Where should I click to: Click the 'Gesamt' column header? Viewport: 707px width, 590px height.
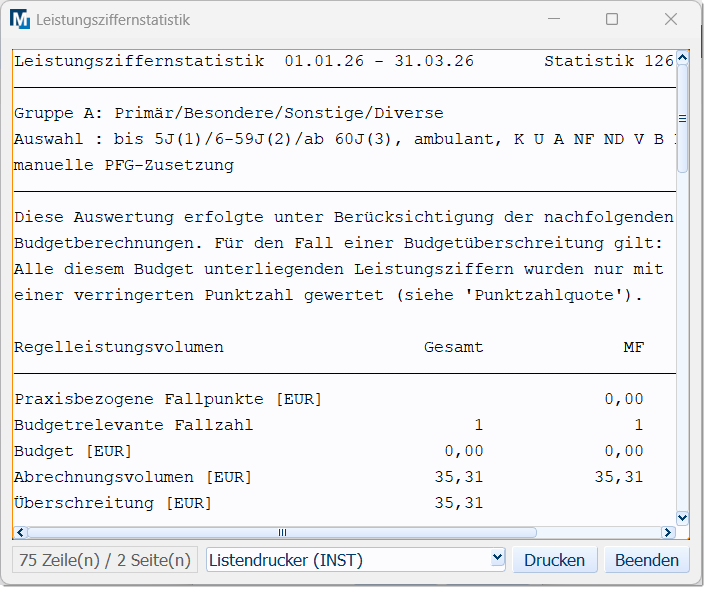click(x=455, y=348)
